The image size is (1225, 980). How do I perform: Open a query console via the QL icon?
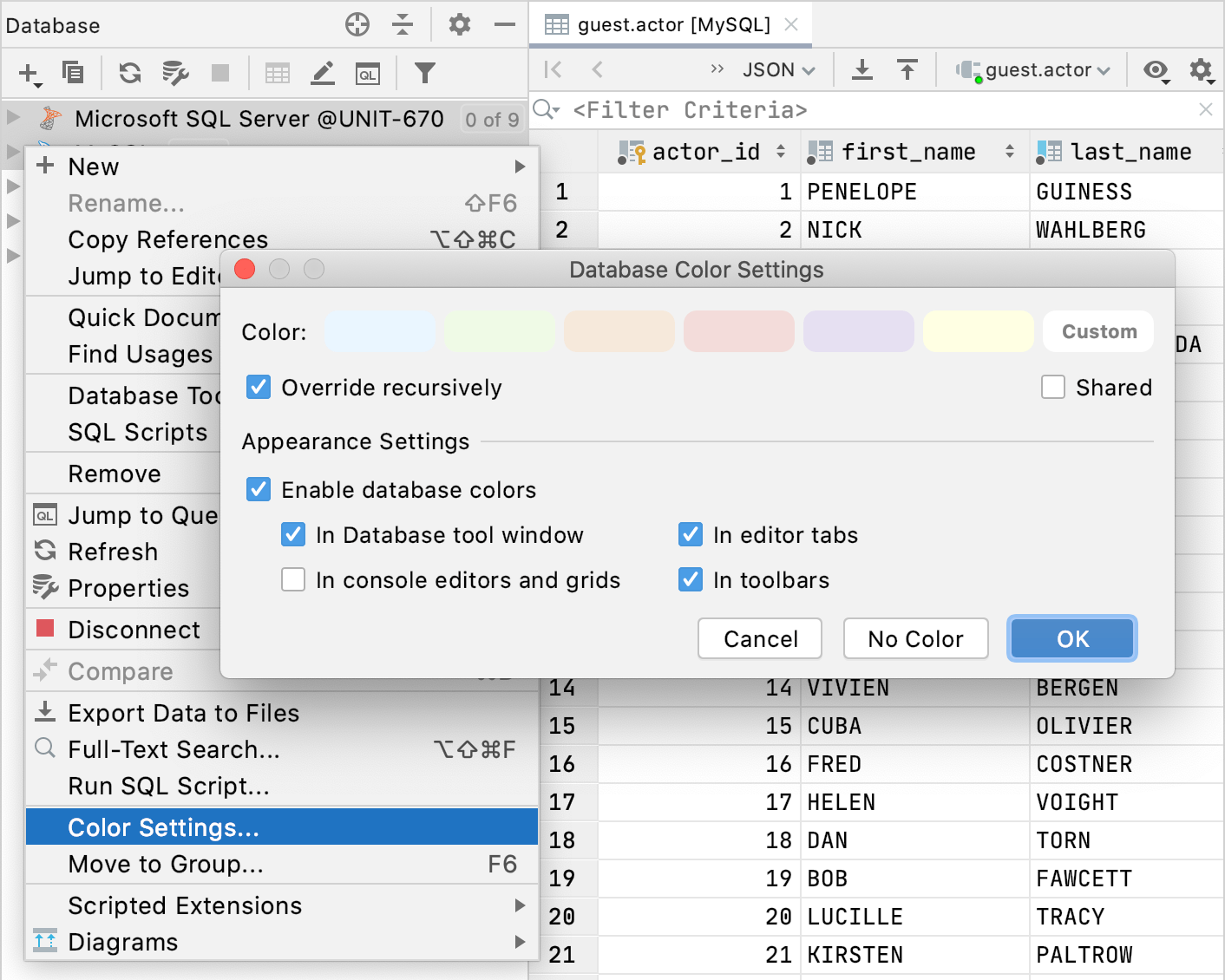click(x=368, y=73)
